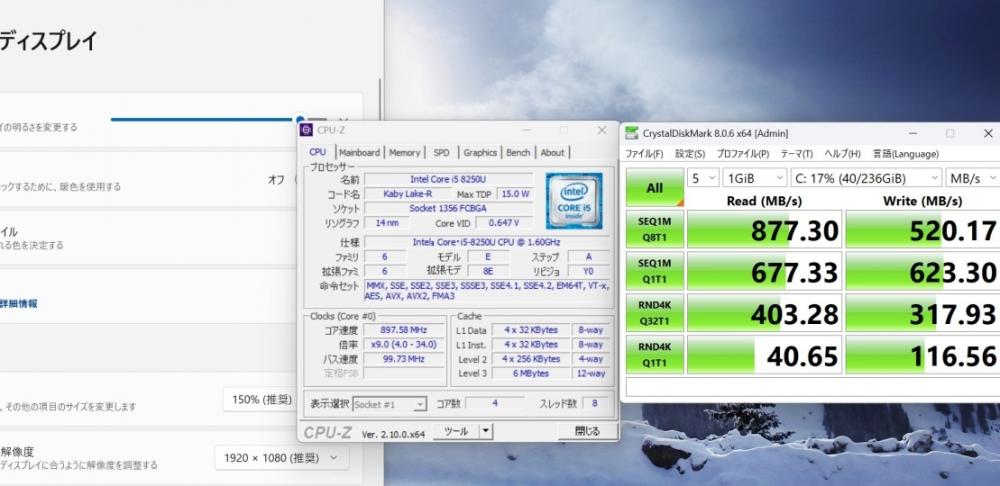Open the Socket #1 selection dropdown
Image resolution: width=1000 pixels, height=486 pixels.
[x=390, y=404]
